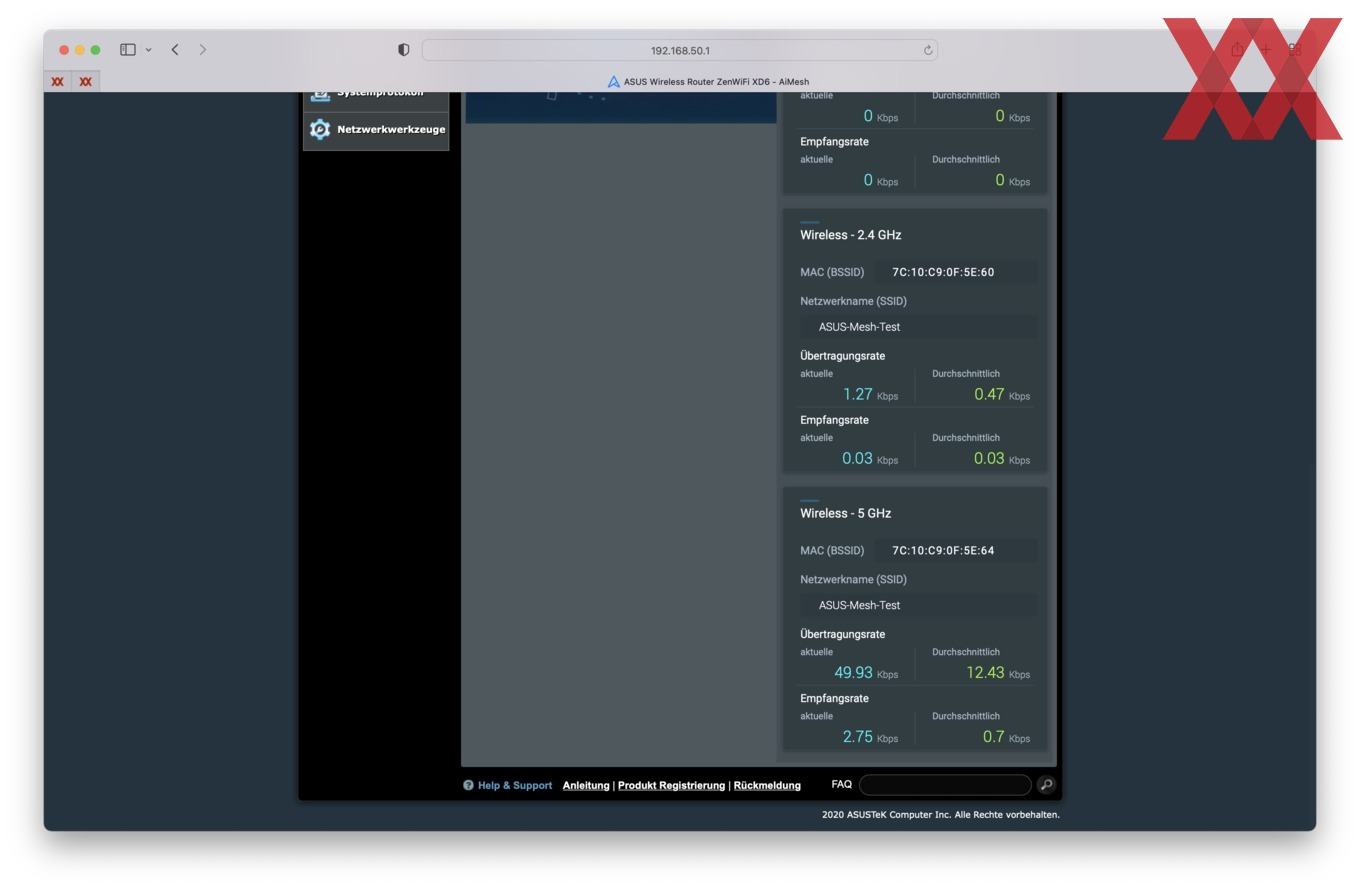Click the Wireless - 2.4 GHz heading

850,235
